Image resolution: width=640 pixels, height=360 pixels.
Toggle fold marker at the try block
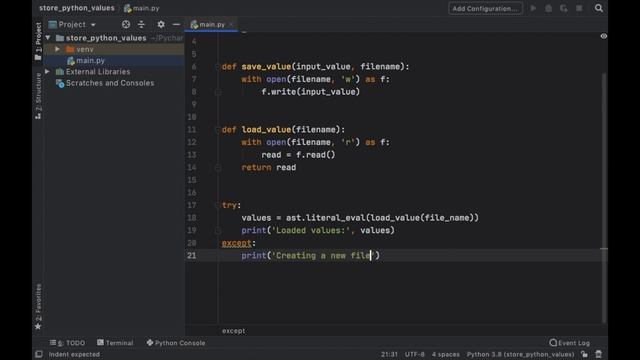[217, 205]
